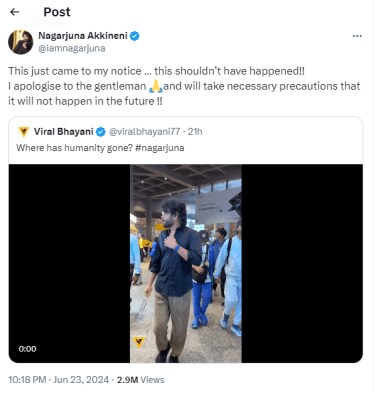Screen dimensions: 374x393
Task: Click Nagarjuna's blue verified badge
Action: [135, 36]
